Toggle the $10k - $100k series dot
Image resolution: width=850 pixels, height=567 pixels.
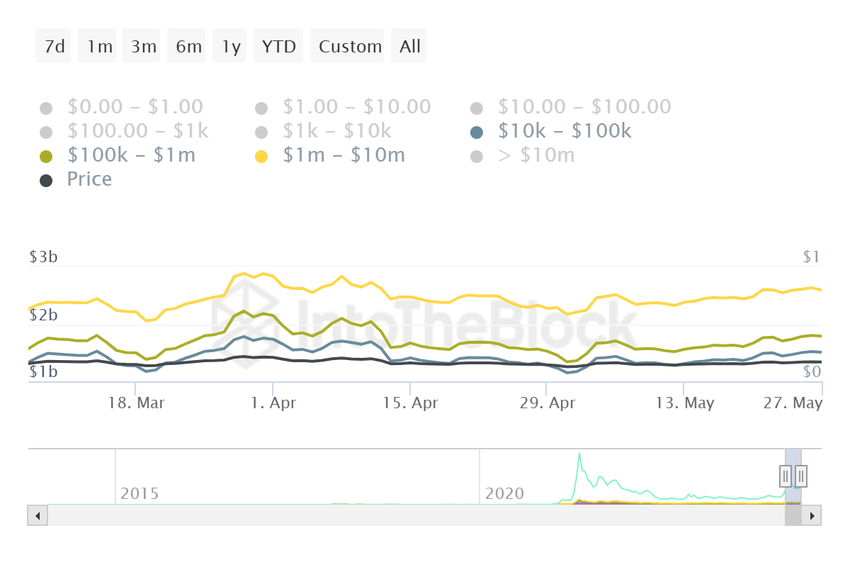(x=476, y=132)
